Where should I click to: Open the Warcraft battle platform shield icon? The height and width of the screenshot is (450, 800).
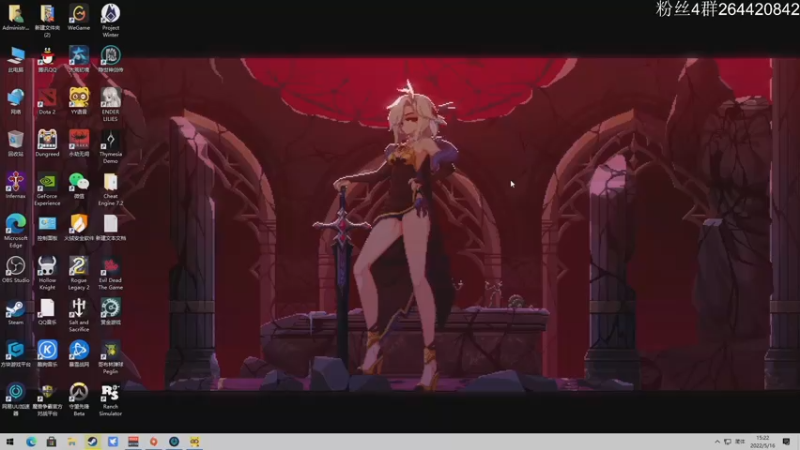pos(47,393)
